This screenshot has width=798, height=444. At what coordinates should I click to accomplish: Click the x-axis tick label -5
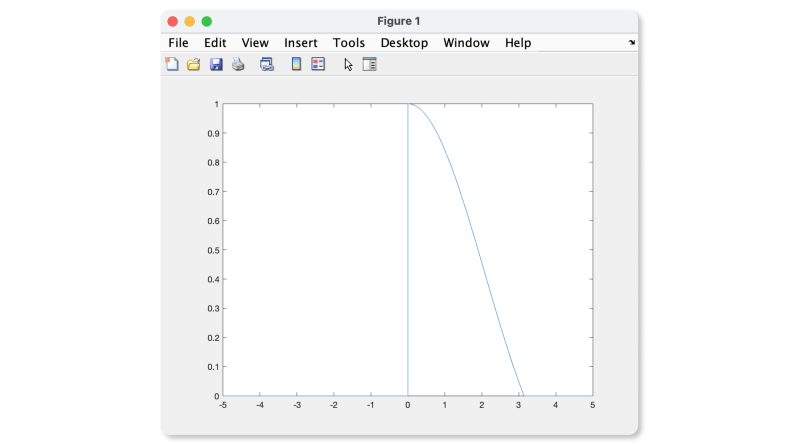tap(223, 405)
